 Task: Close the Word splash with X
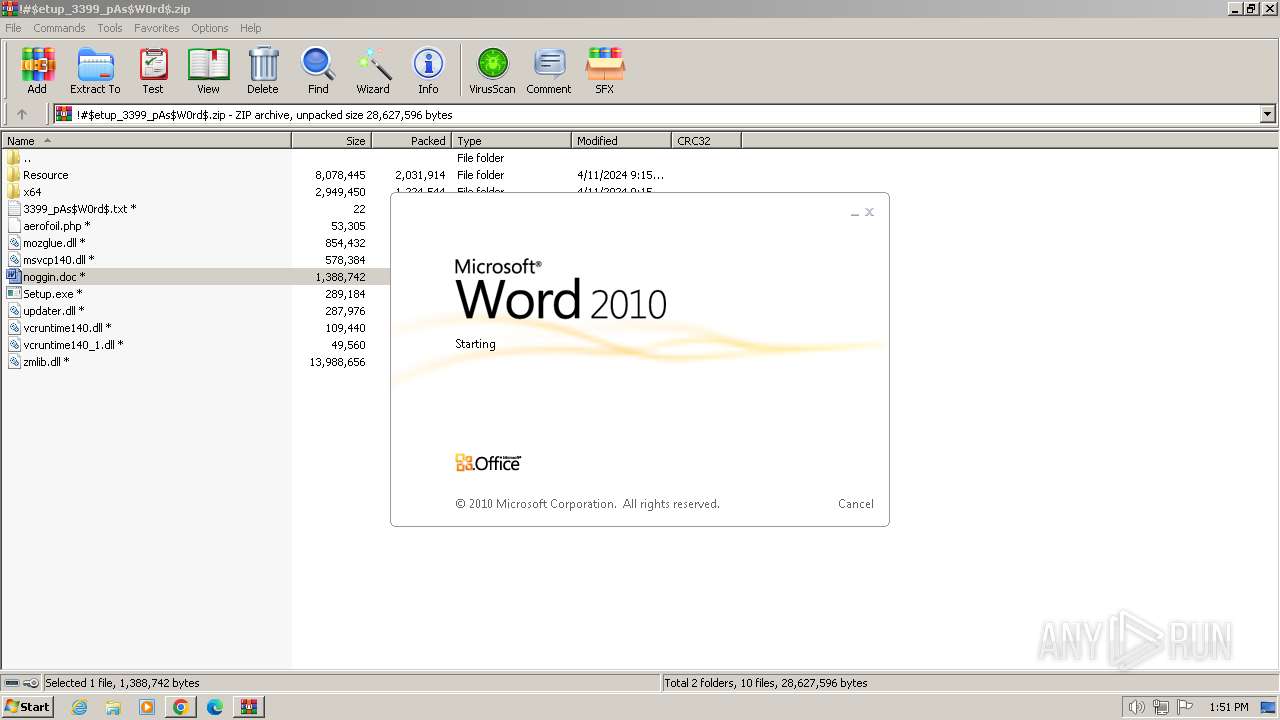tap(870, 212)
